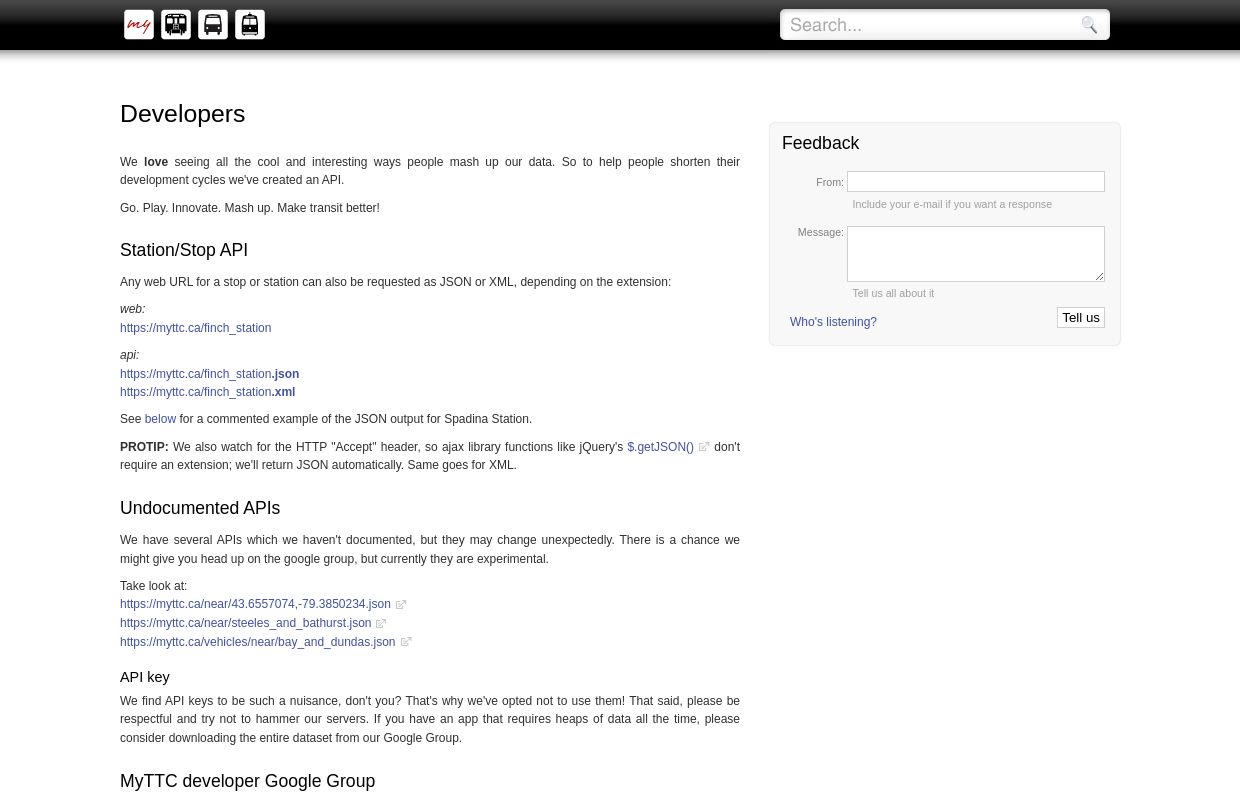Viewport: 1240px width, 800px height.
Task: Click the 'web:' label
Action: click(133, 309)
